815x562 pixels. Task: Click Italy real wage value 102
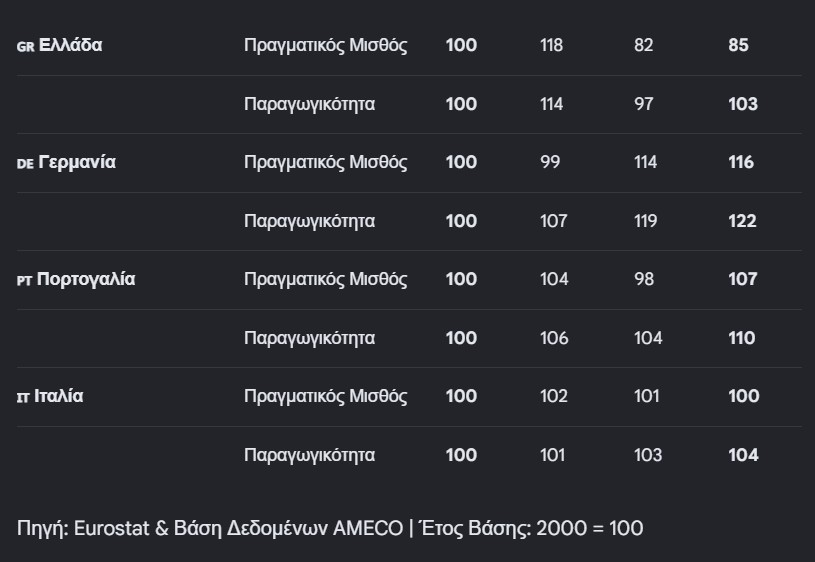pyautogui.click(x=554, y=396)
